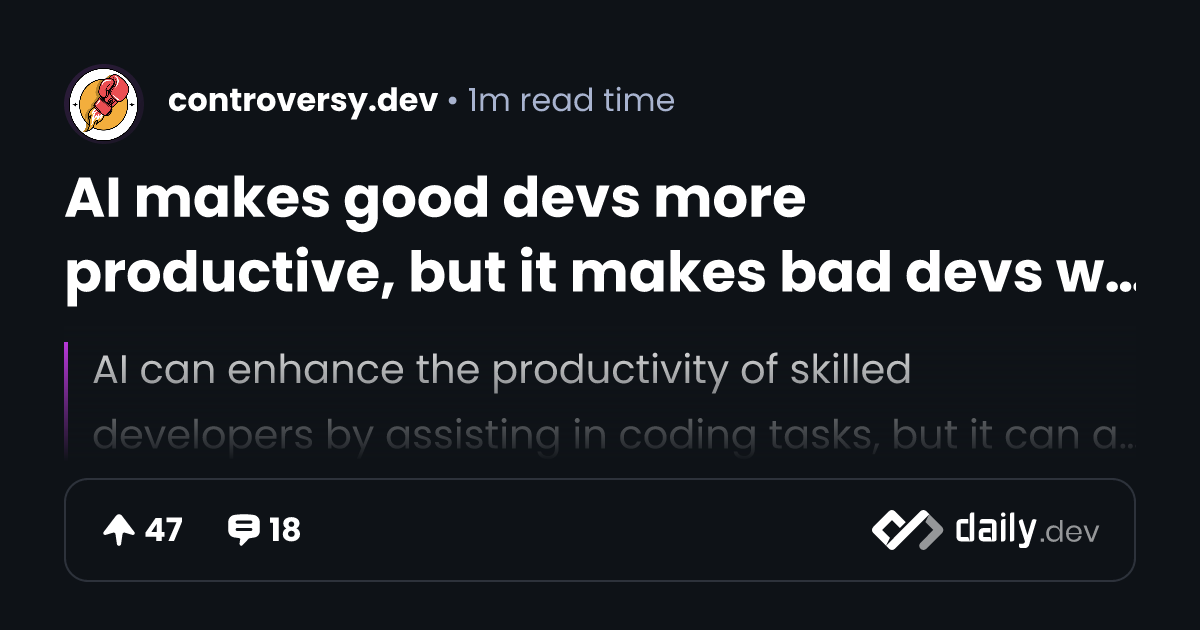Screen dimensions: 1200x630
Task: Click the blank dark area above the avatar
Action: click(x=104, y=30)
